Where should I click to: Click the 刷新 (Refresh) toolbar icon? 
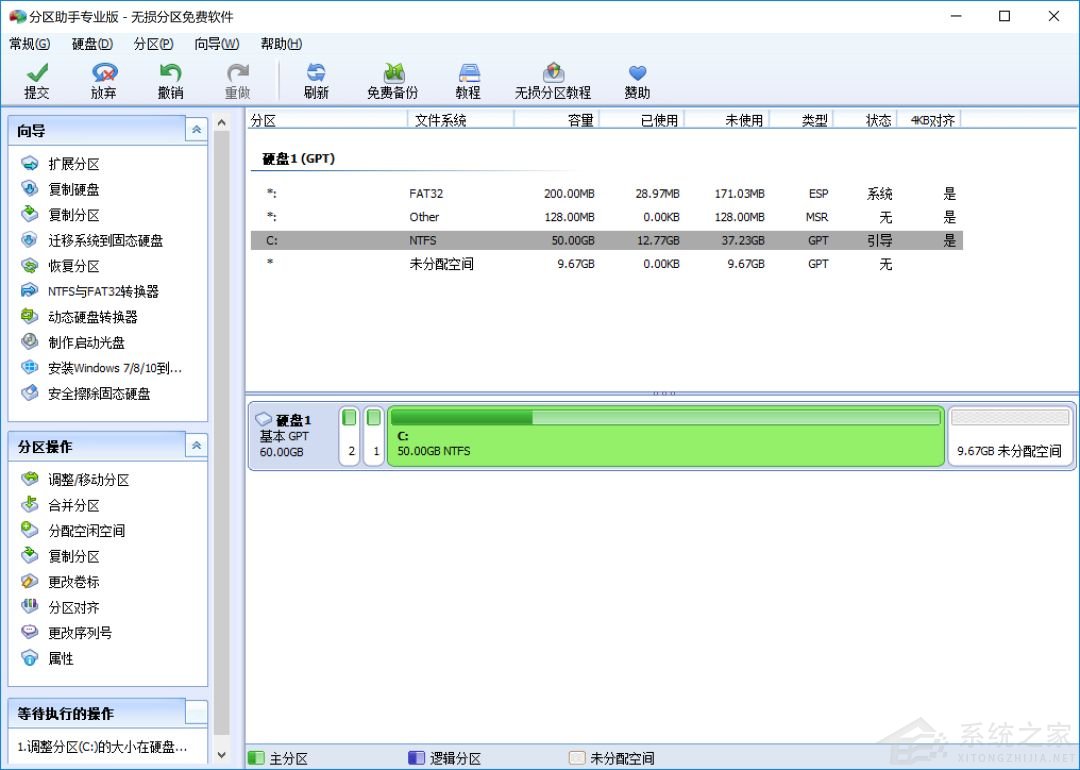point(316,73)
